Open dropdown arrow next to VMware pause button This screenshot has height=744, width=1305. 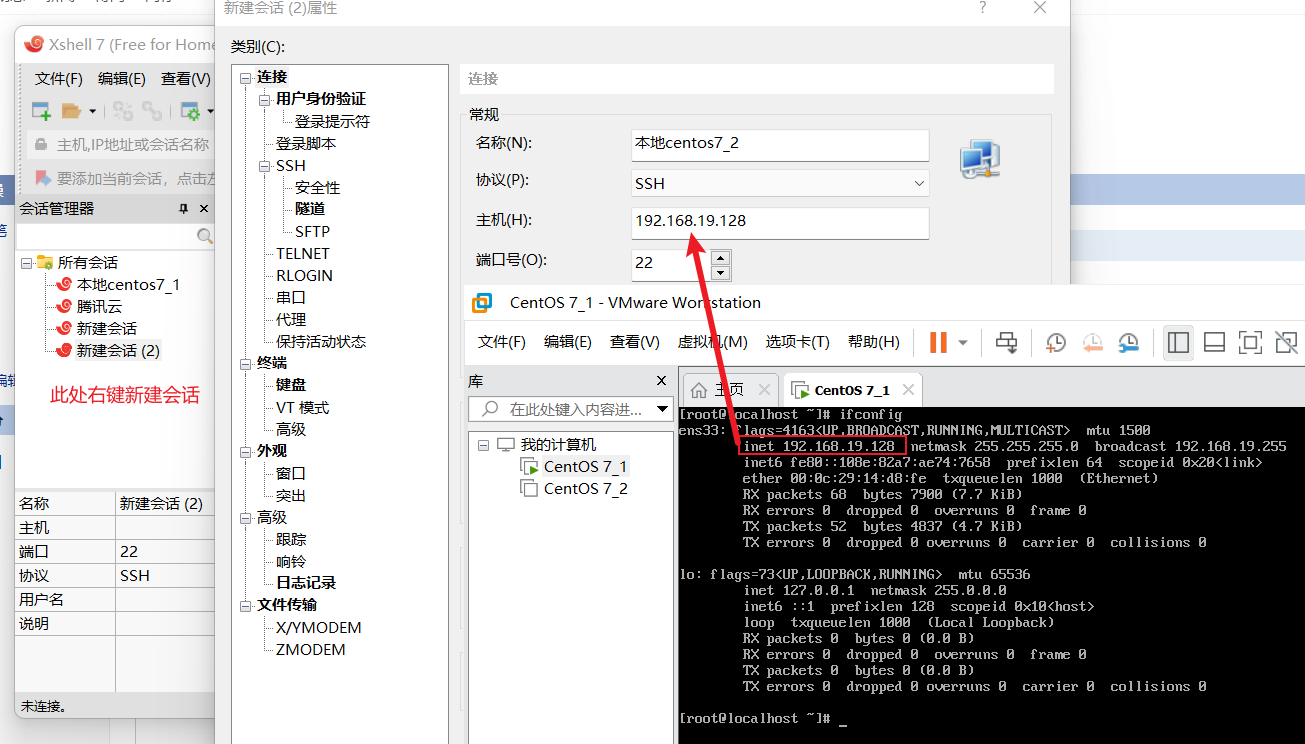tap(963, 342)
